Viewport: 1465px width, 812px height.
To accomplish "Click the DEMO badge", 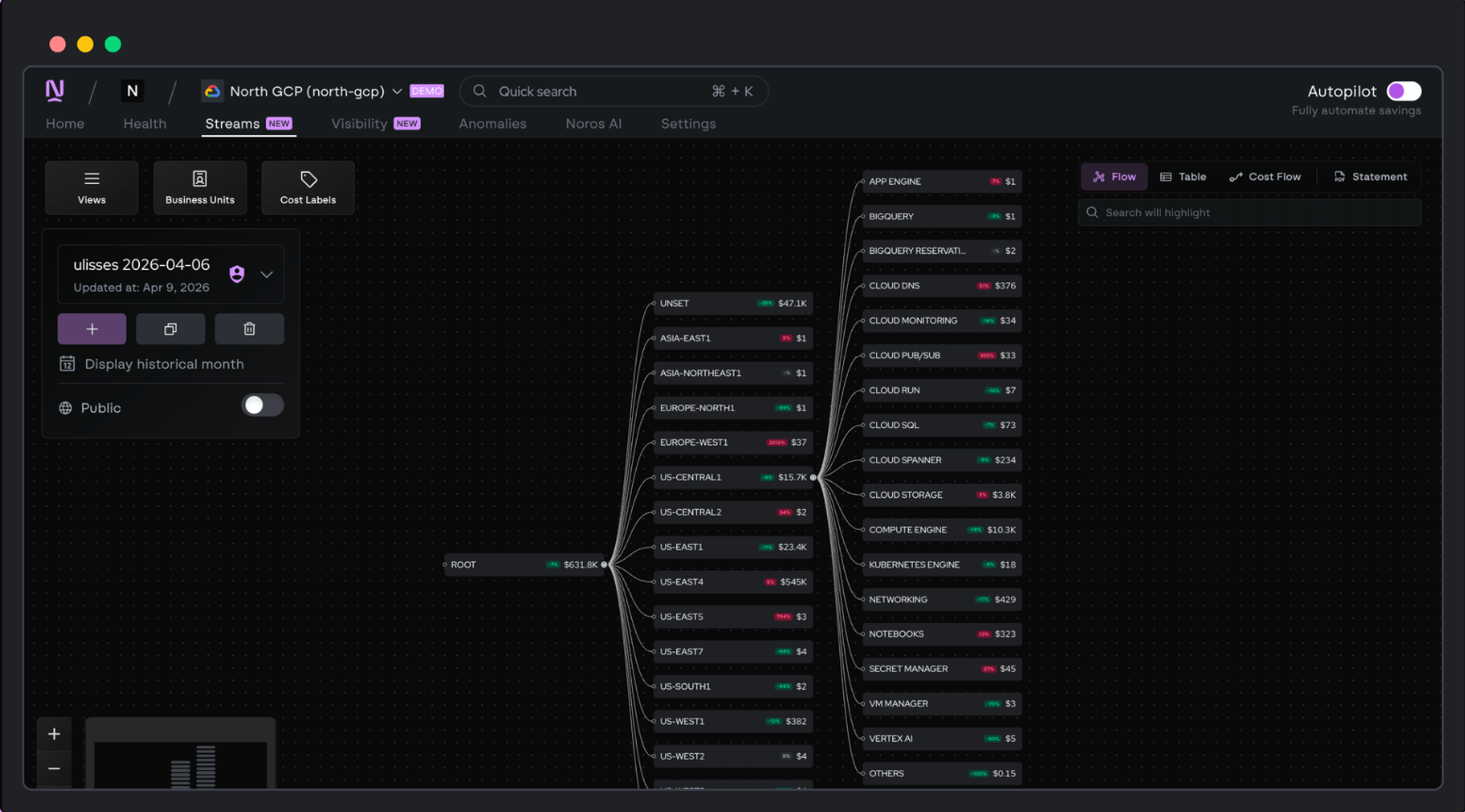I will click(427, 91).
